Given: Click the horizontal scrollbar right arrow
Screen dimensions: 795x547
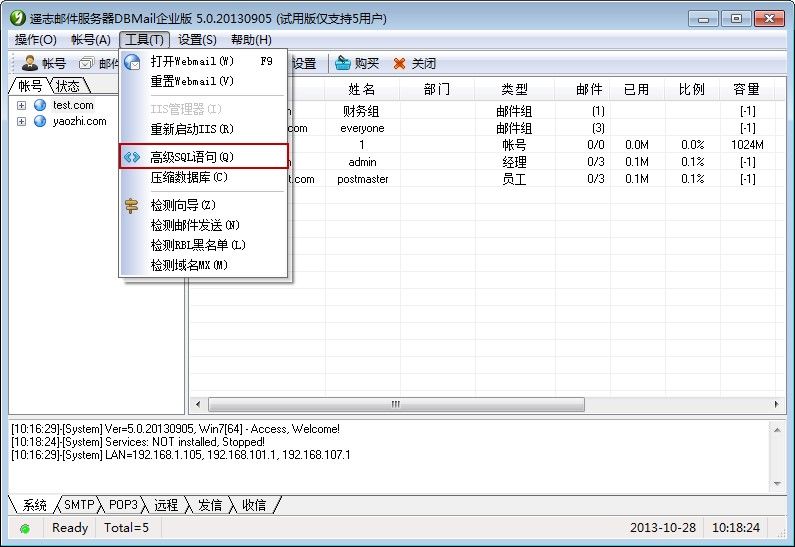Looking at the screenshot, I should [x=776, y=405].
